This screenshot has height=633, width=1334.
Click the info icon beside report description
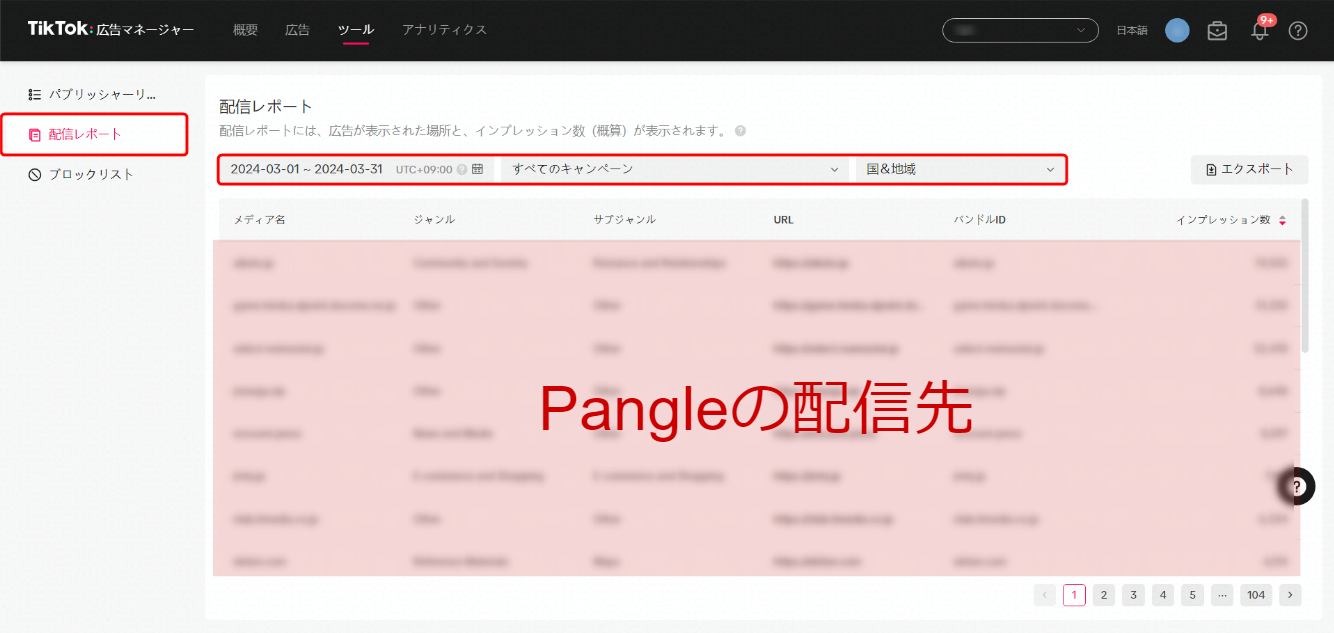pos(740,131)
